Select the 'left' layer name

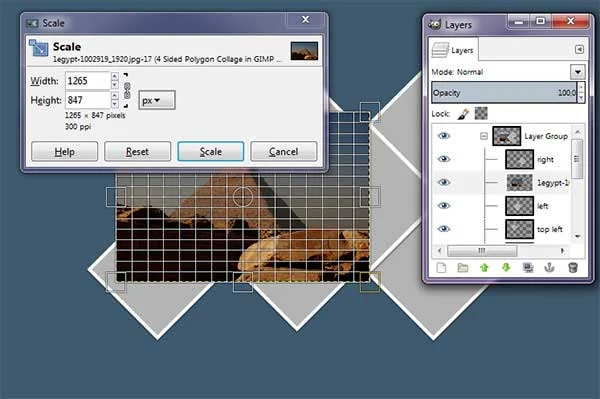pyautogui.click(x=543, y=206)
